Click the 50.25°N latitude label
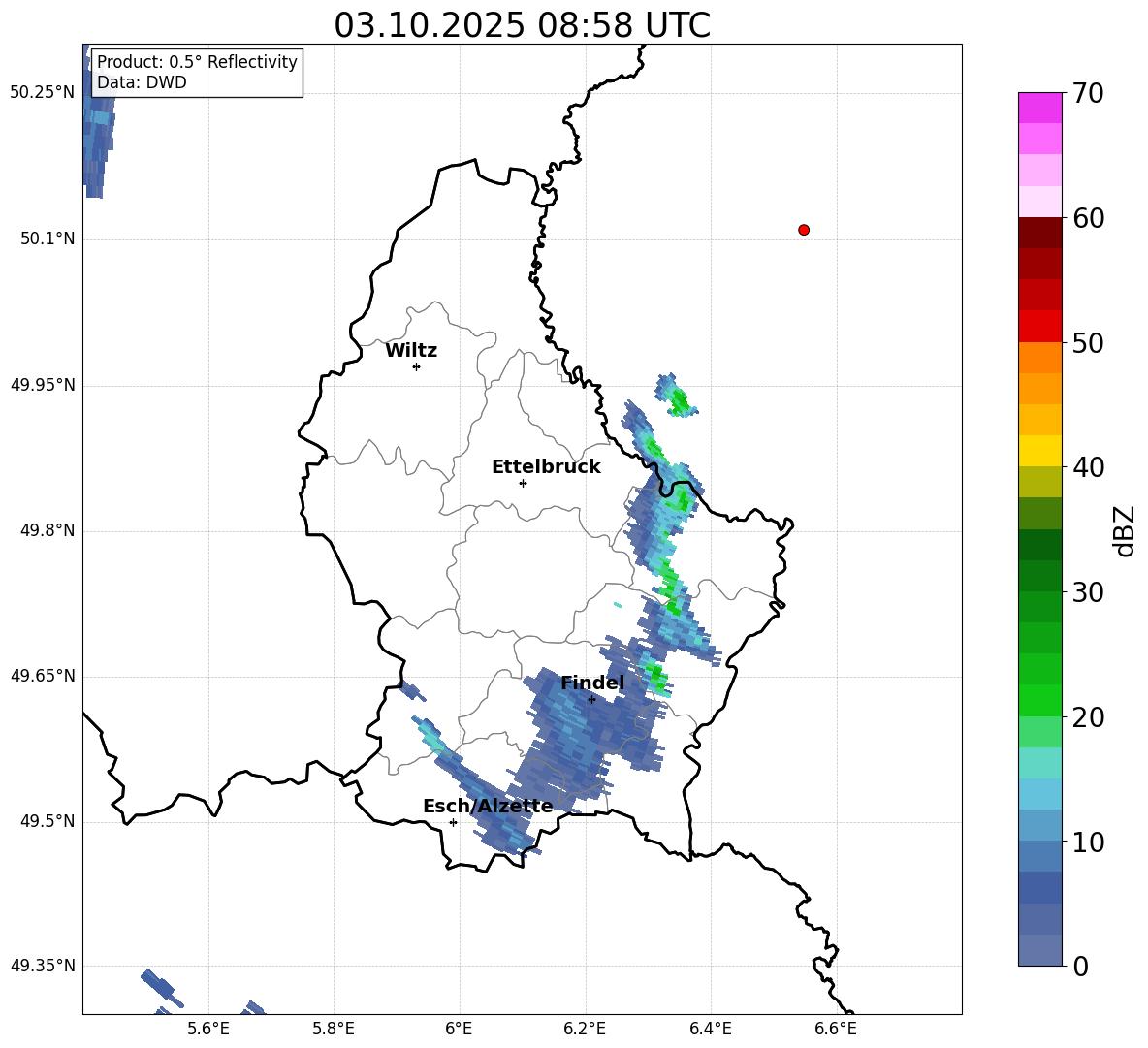The height and width of the screenshot is (1048, 1148). point(43,93)
